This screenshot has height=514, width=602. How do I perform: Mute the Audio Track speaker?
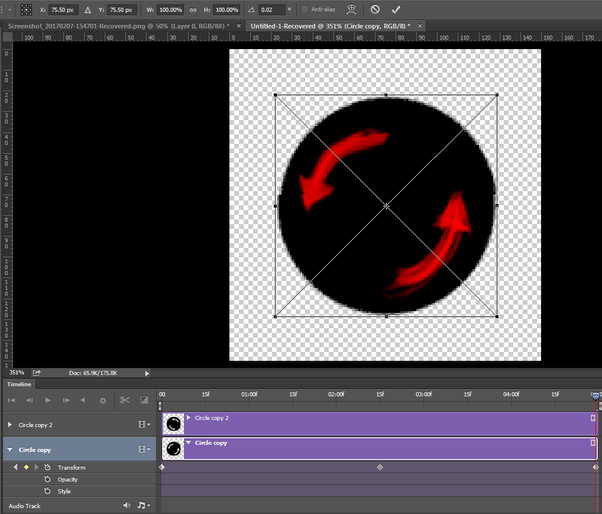tap(127, 506)
